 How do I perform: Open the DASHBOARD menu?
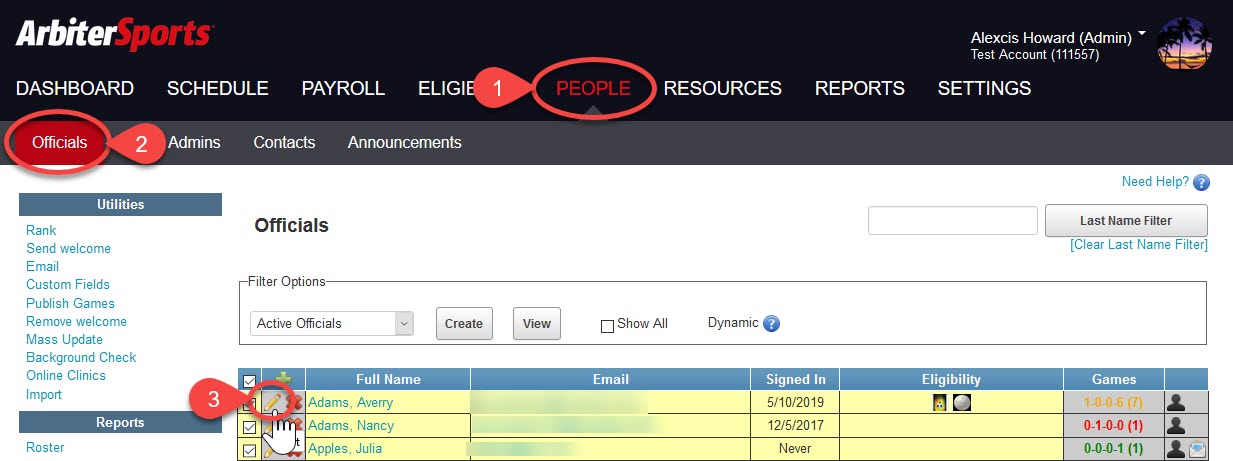[75, 88]
